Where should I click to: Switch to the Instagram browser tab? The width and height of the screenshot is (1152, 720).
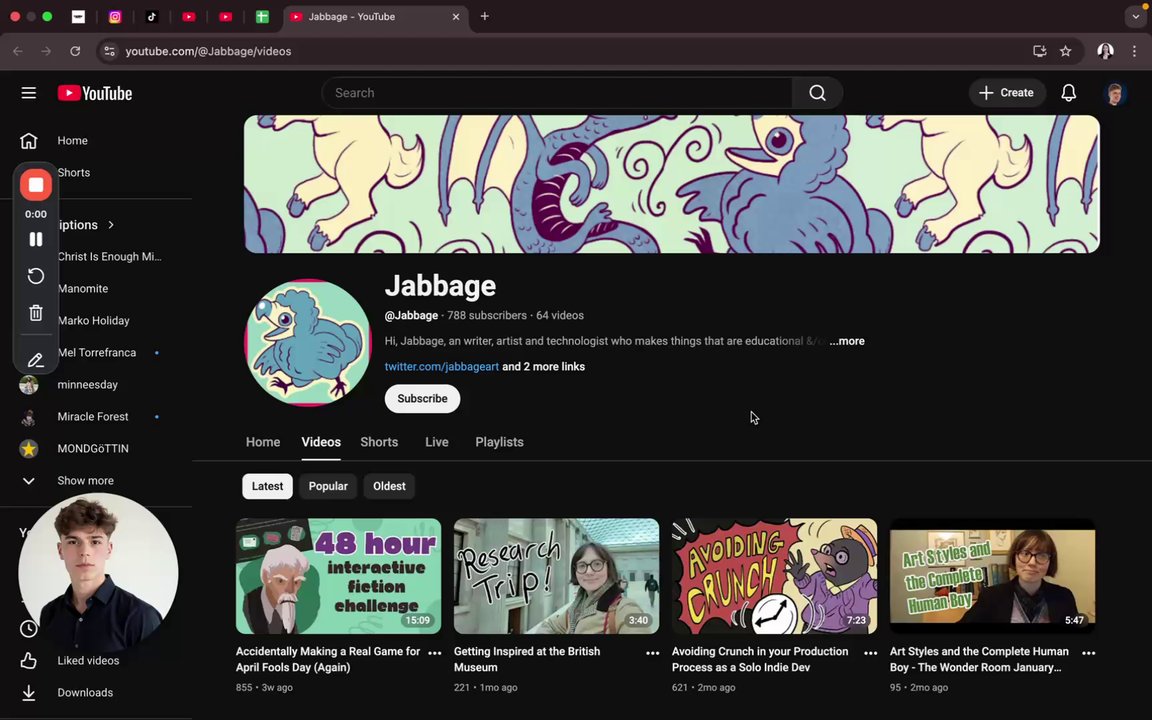(115, 16)
